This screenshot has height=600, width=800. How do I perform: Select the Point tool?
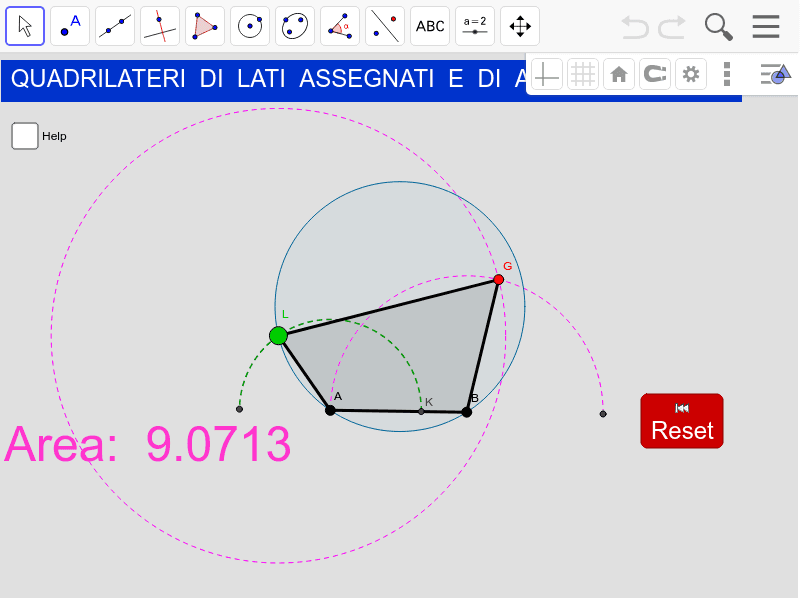pyautogui.click(x=70, y=26)
